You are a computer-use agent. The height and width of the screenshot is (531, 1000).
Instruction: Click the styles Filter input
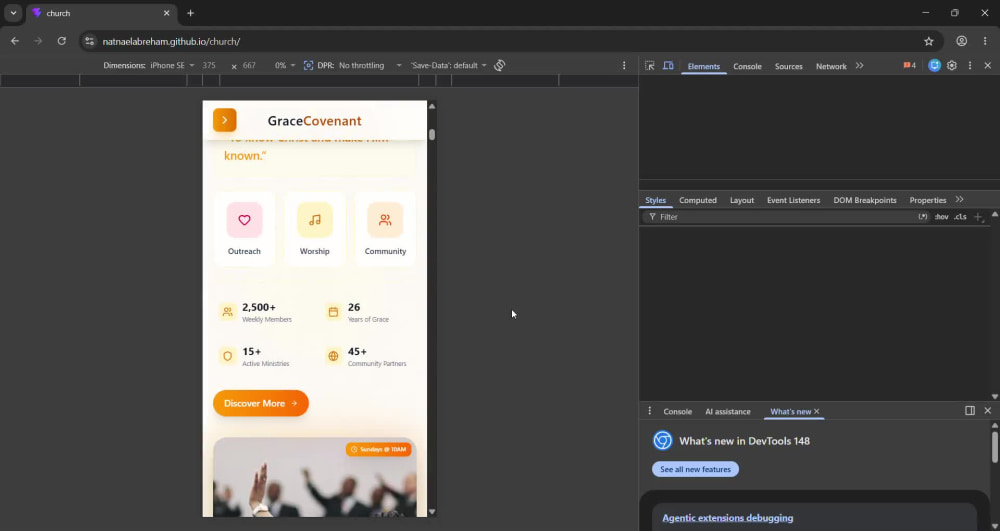click(784, 217)
